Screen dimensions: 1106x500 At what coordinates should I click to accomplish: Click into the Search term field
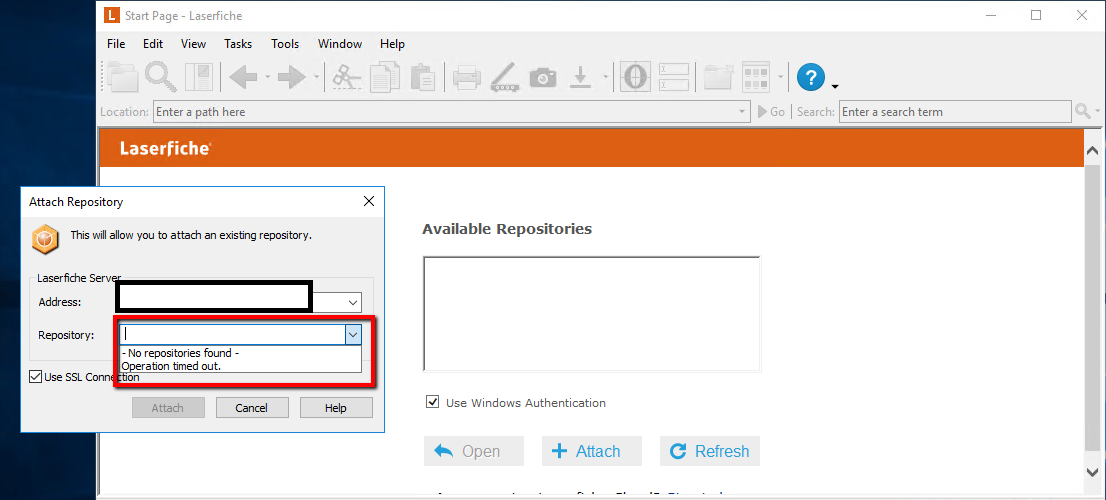click(955, 111)
